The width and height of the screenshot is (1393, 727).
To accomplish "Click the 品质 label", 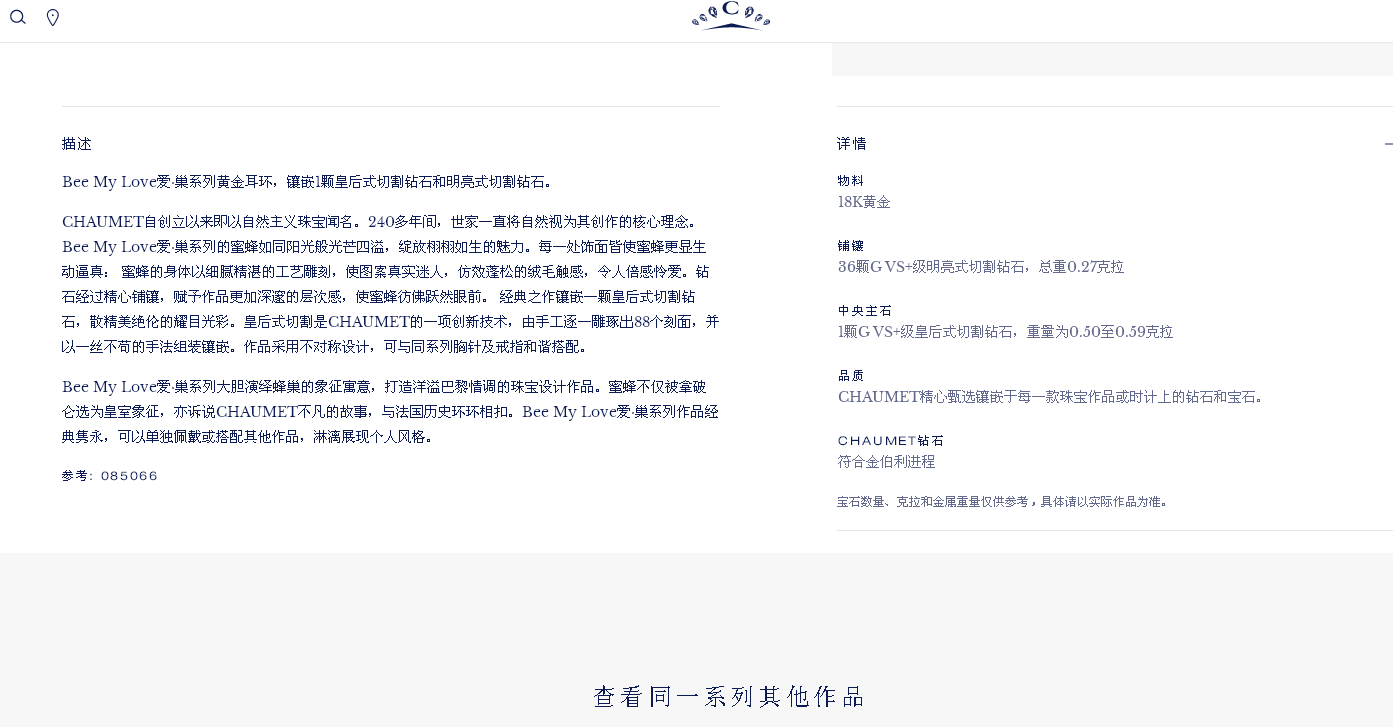I will [850, 376].
